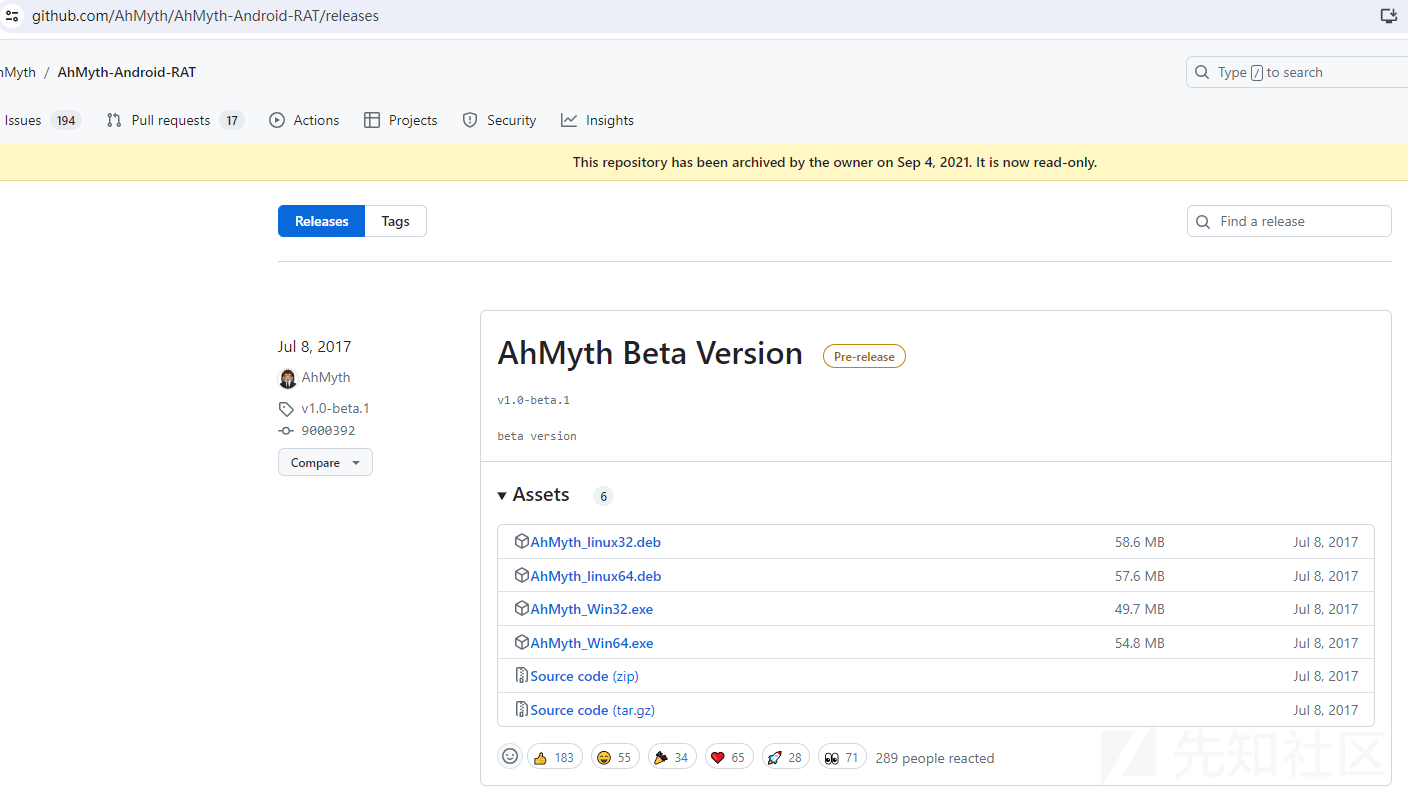
Task: Download AhMyth_linux32.deb
Action: coord(595,542)
